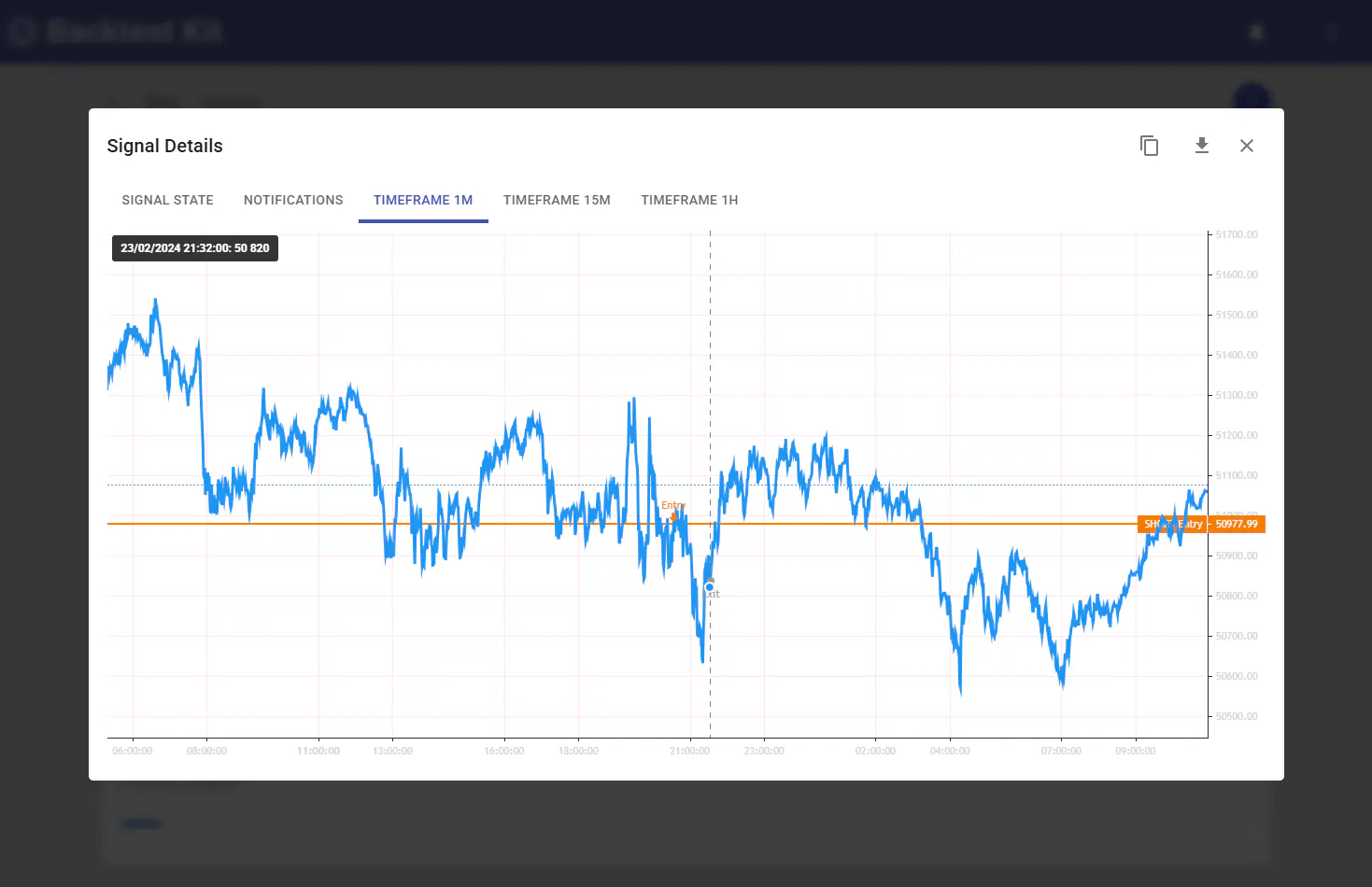Click the 51500.00 price axis label
The width and height of the screenshot is (1372, 887).
coord(1237,315)
